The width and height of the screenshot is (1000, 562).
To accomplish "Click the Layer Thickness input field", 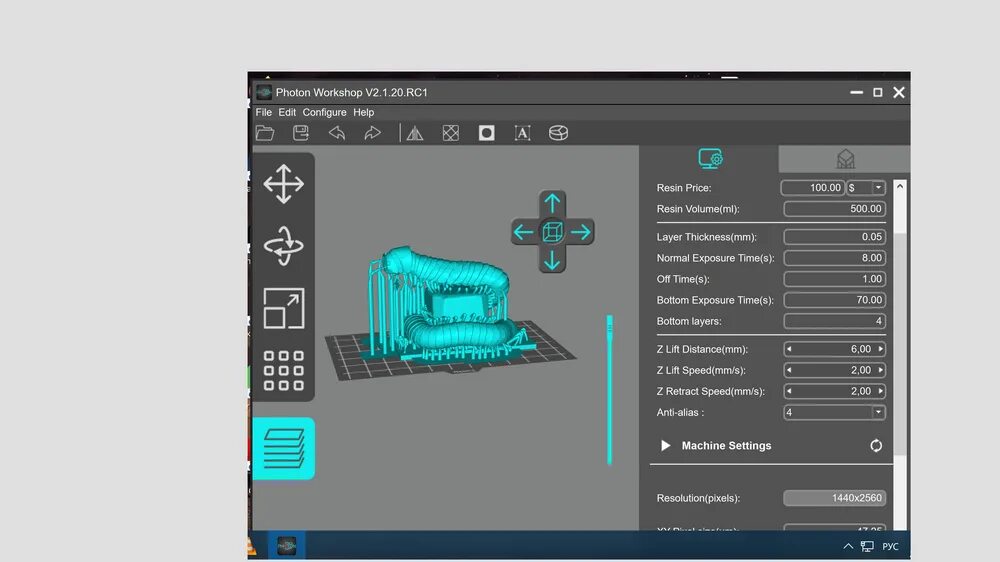I will click(834, 237).
